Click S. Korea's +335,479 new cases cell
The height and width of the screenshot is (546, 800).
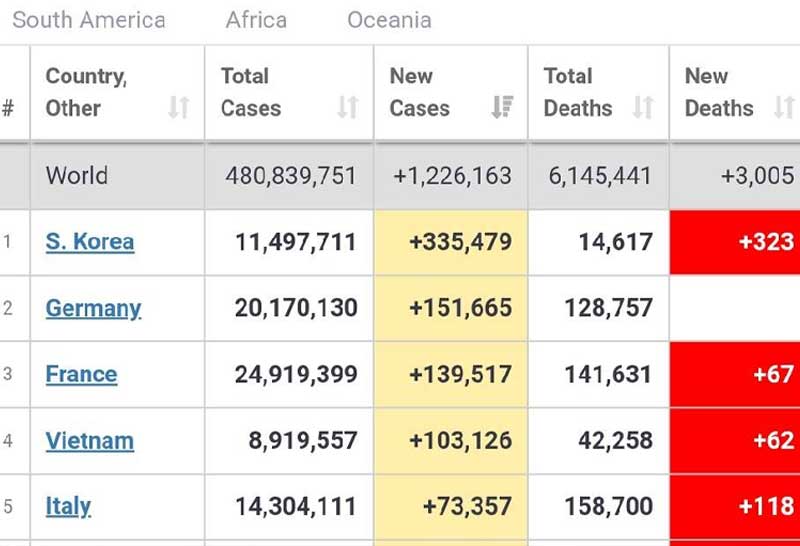(x=460, y=242)
